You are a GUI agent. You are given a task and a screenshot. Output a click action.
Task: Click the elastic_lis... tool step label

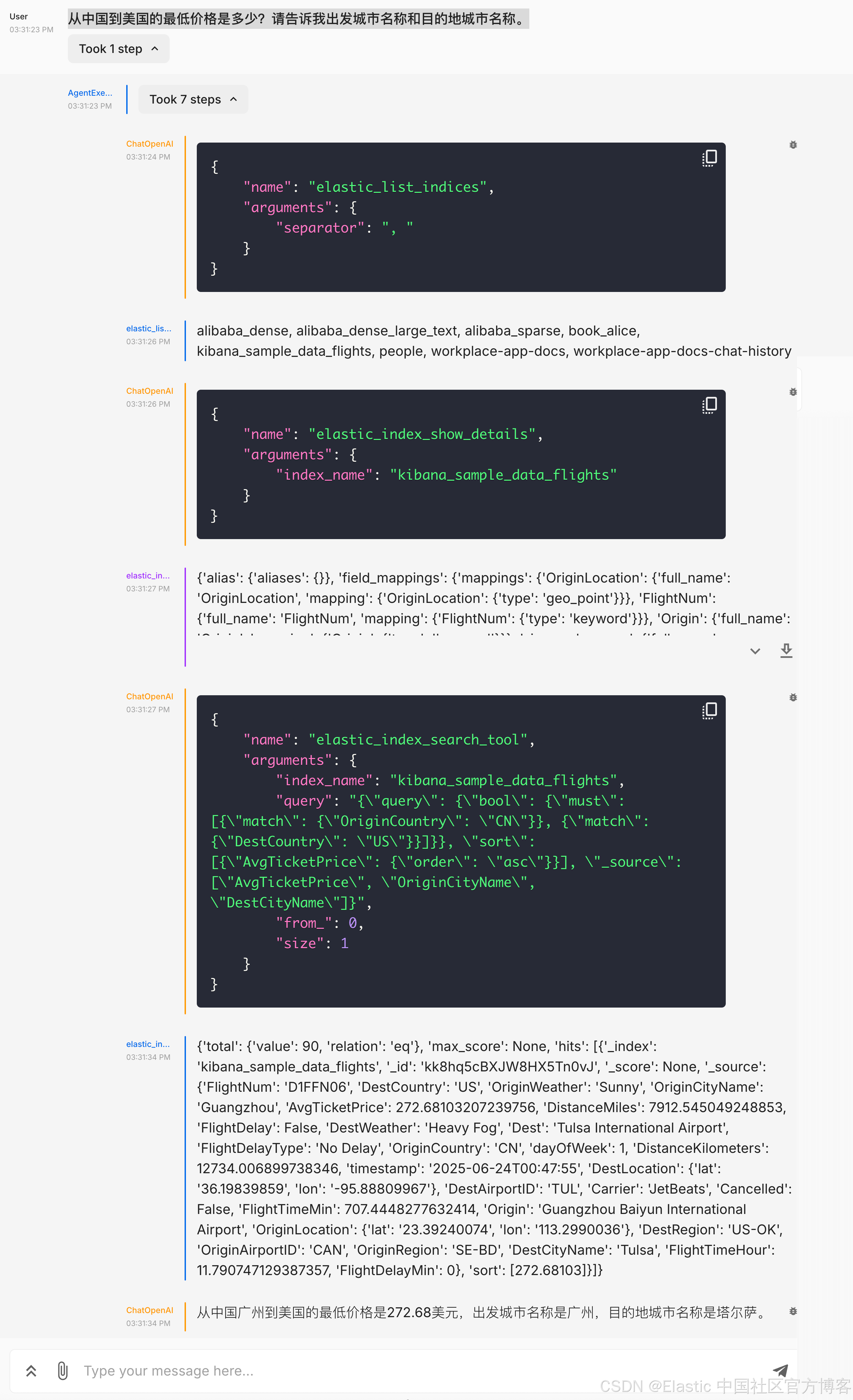(x=148, y=328)
